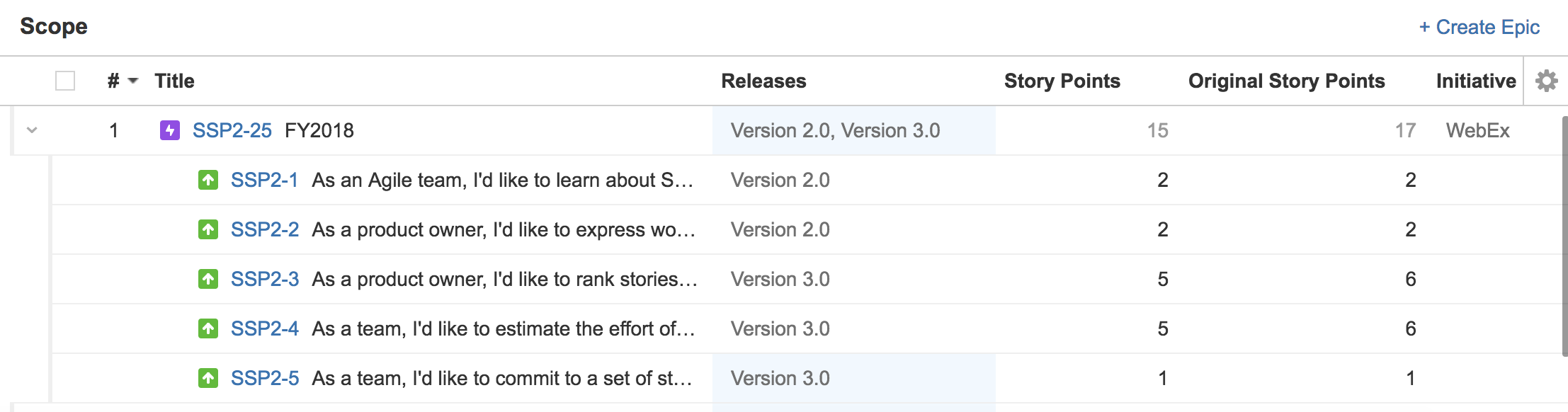Click the green story icon beside SSP2-1
The height and width of the screenshot is (412, 1568).
point(208,180)
